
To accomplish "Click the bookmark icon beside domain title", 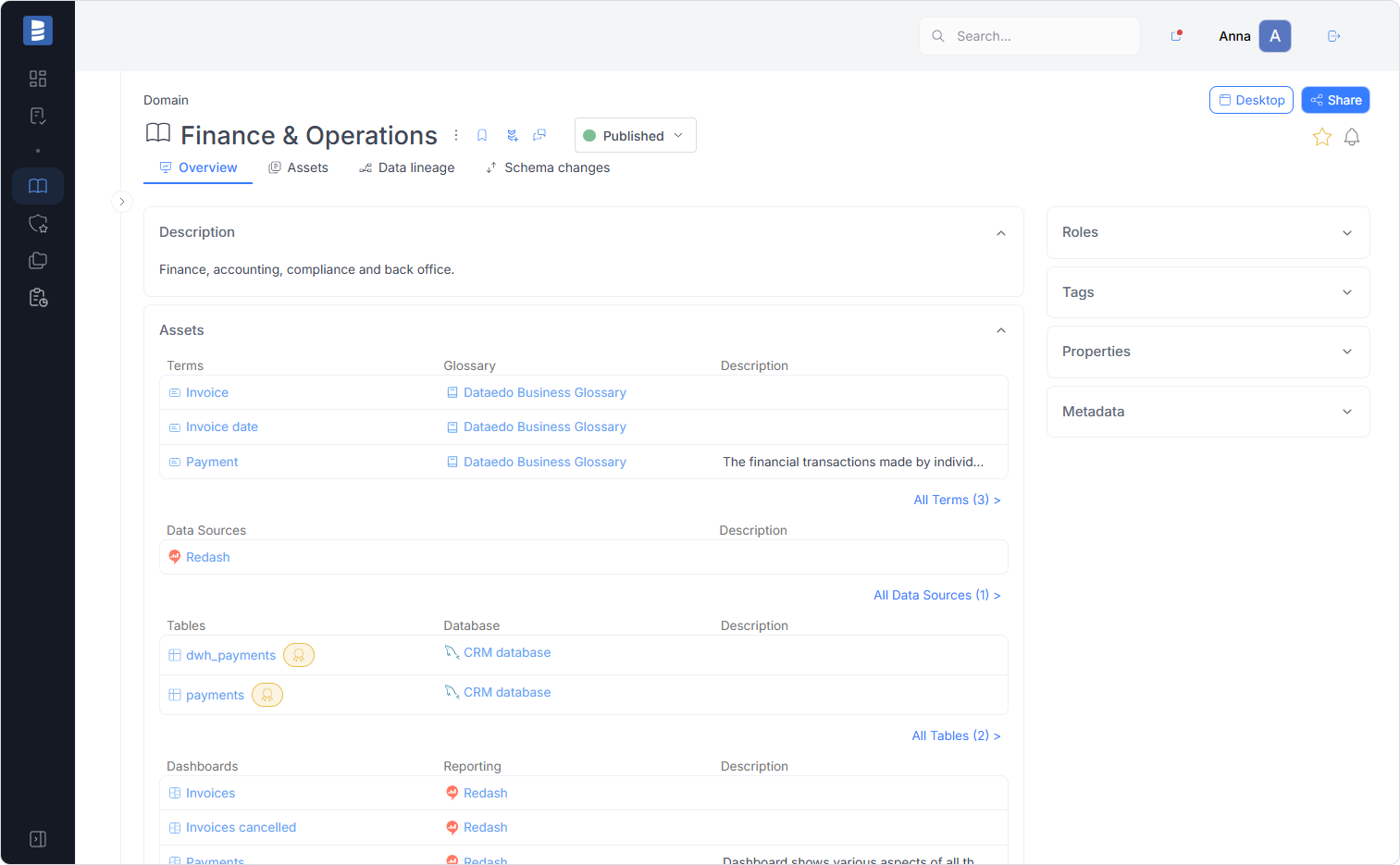I will coord(482,135).
